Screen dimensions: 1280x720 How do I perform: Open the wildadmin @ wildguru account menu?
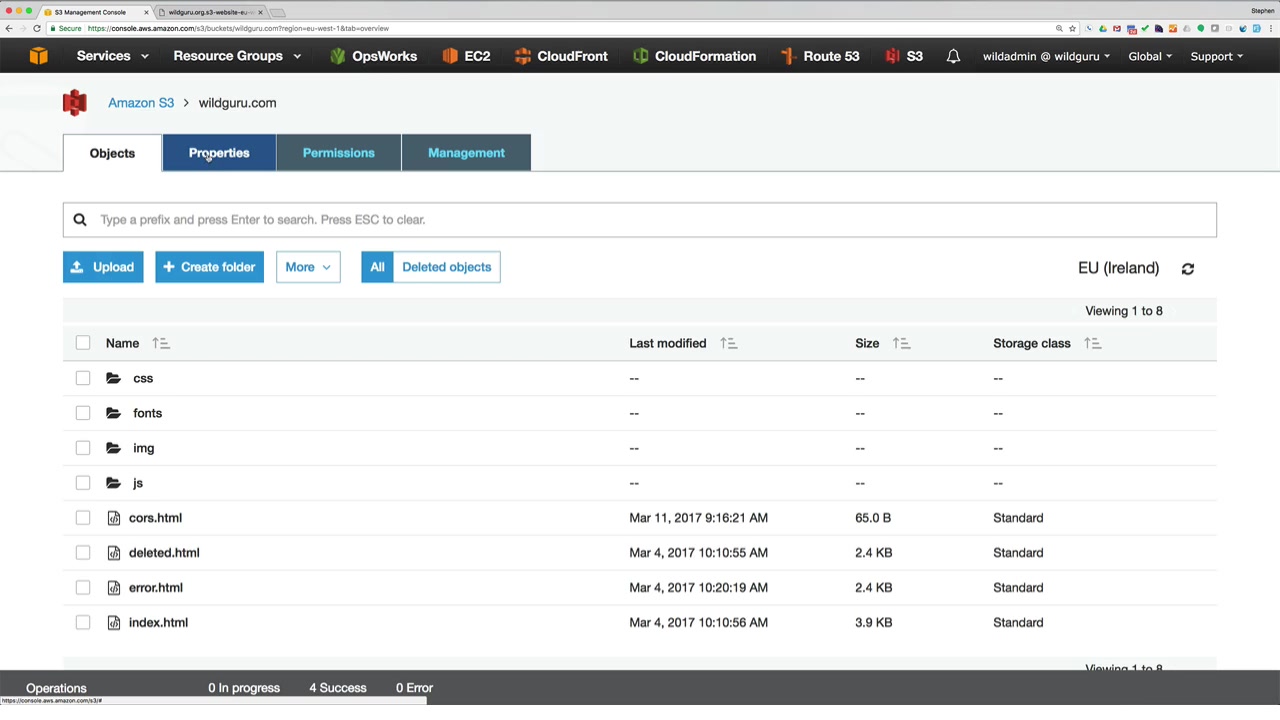[1046, 56]
